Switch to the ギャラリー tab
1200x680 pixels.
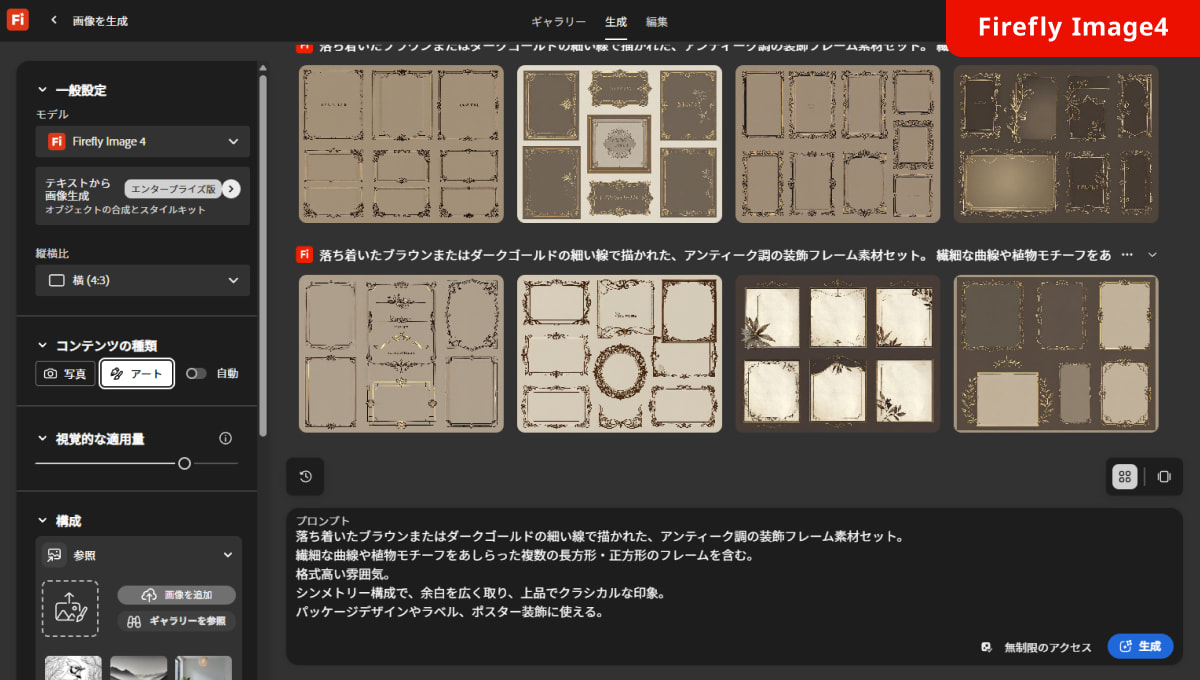[x=558, y=21]
